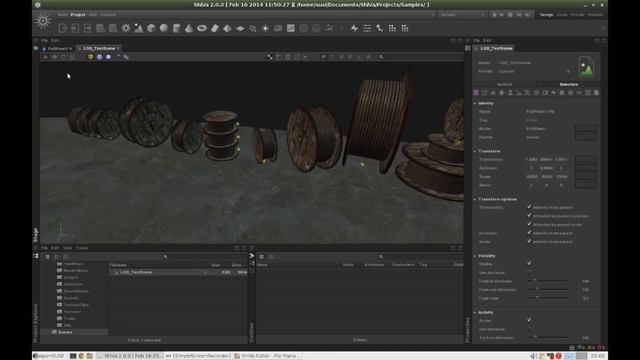This screenshot has height=360, width=640.
Task: Create a torus primitive from toolbar
Action: (x=202, y=28)
